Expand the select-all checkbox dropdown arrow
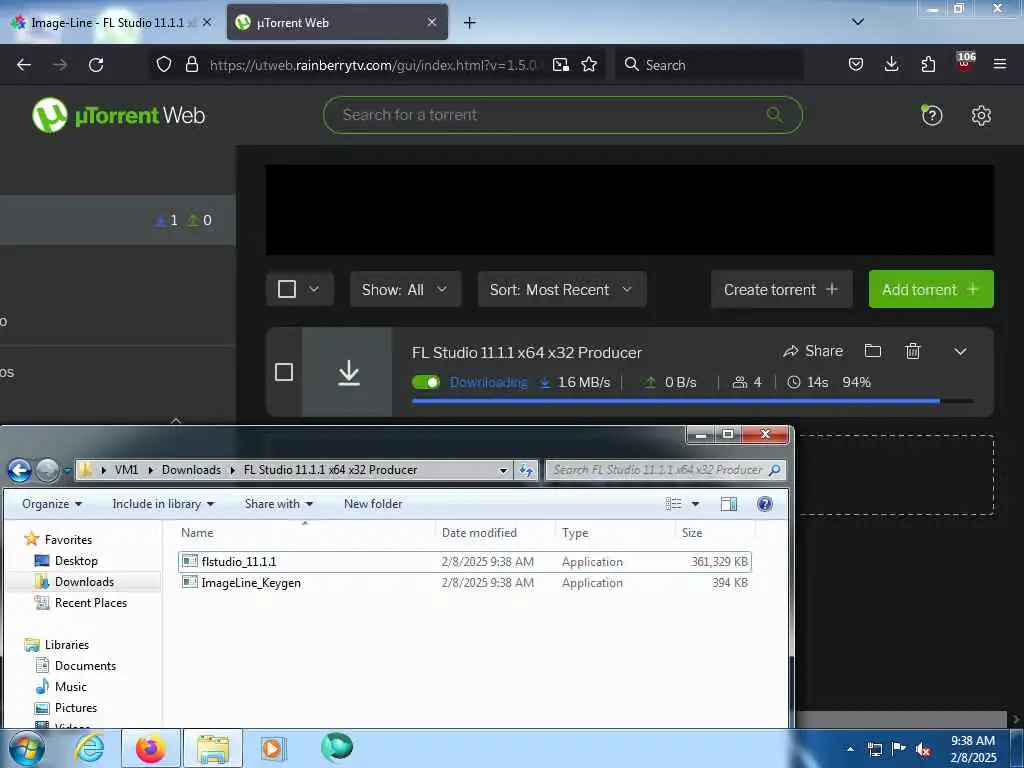Image resolution: width=1024 pixels, height=768 pixels. [314, 289]
